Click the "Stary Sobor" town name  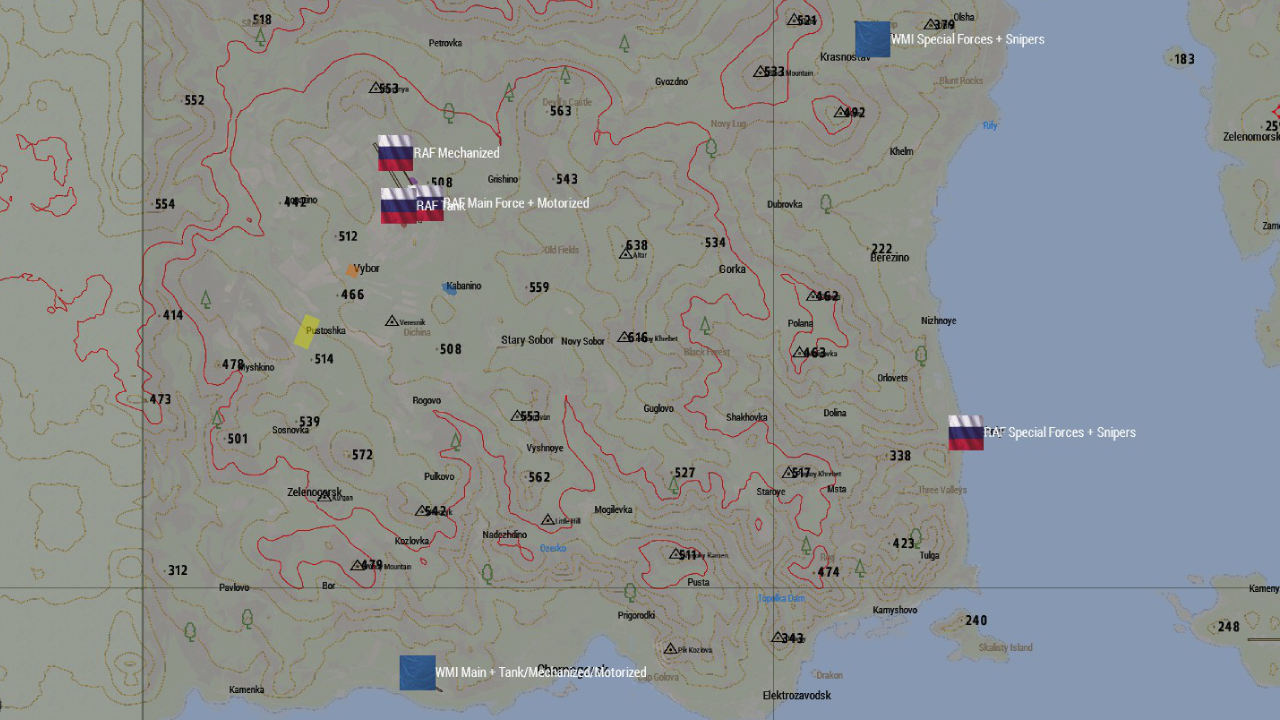pyautogui.click(x=527, y=340)
